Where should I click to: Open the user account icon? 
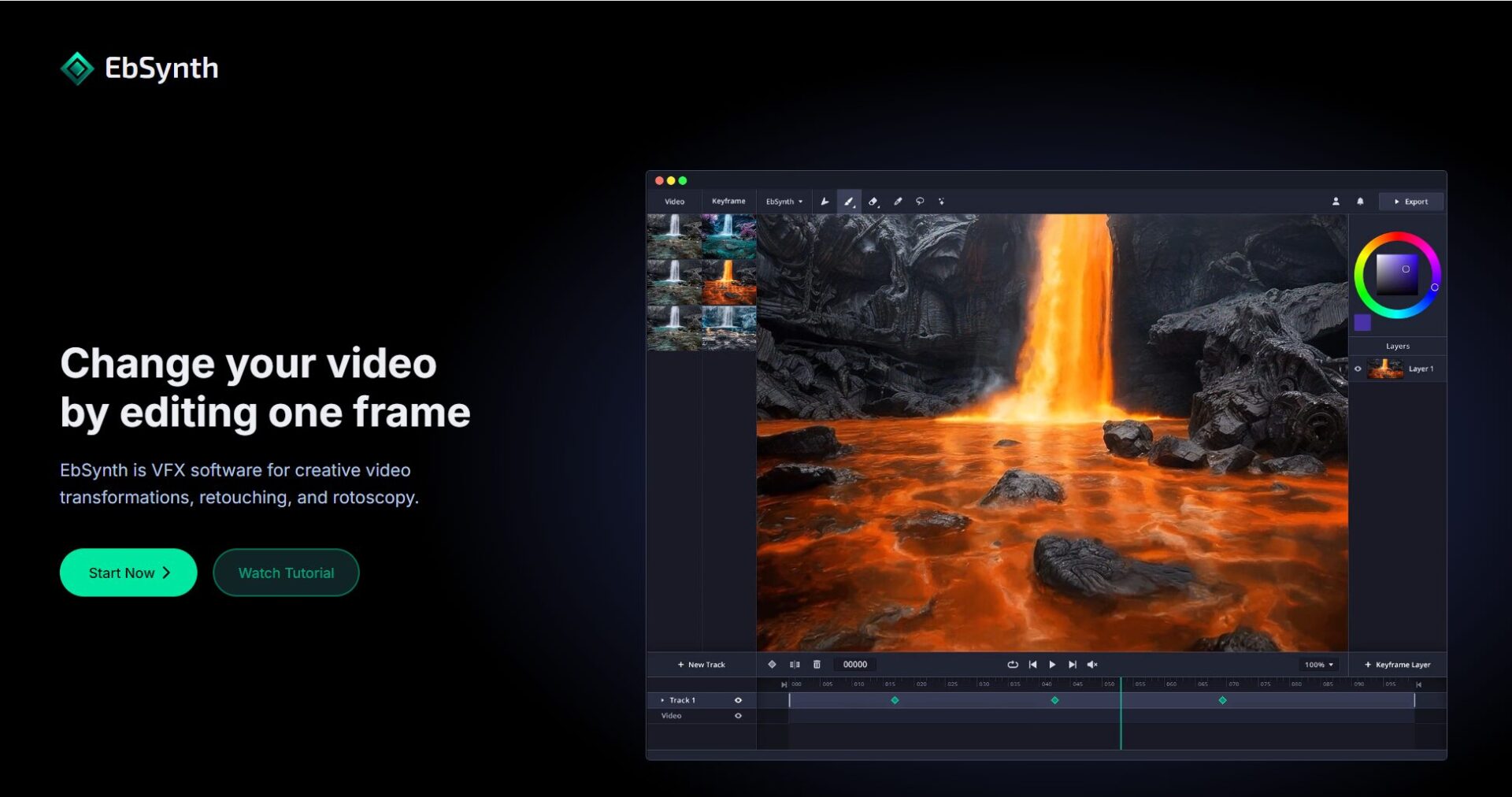1336,202
